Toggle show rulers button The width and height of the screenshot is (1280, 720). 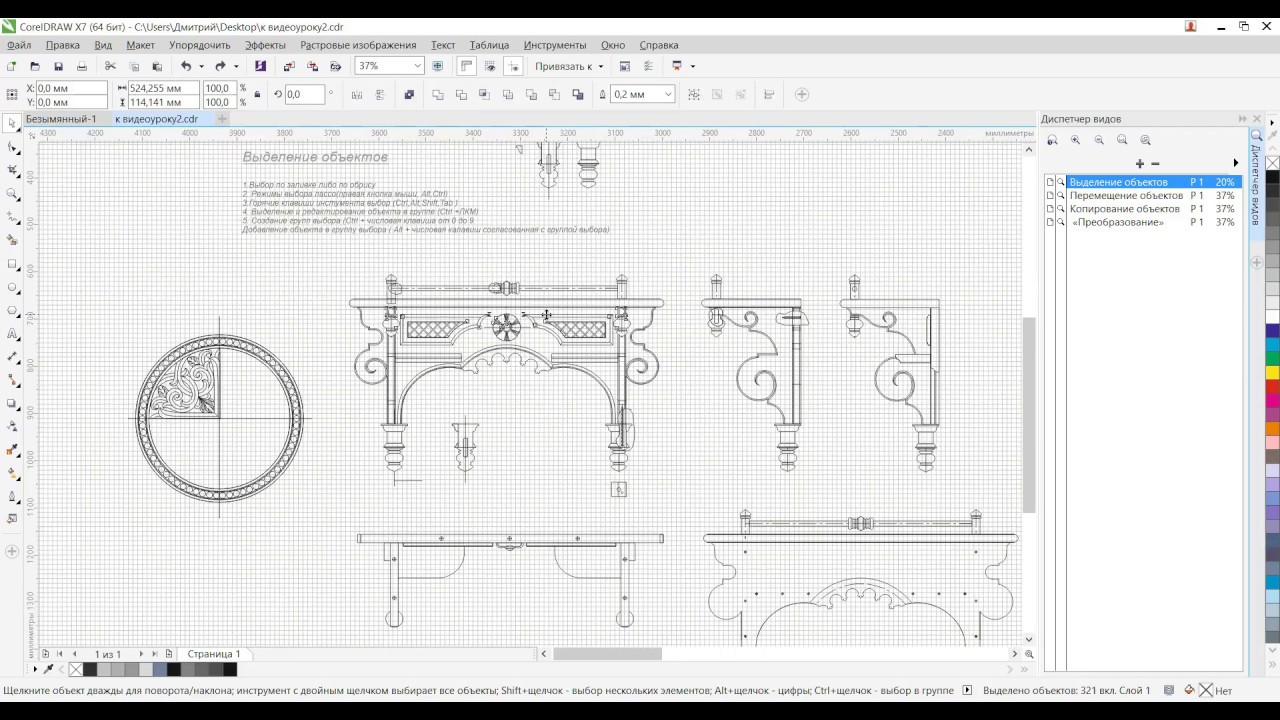(466, 66)
